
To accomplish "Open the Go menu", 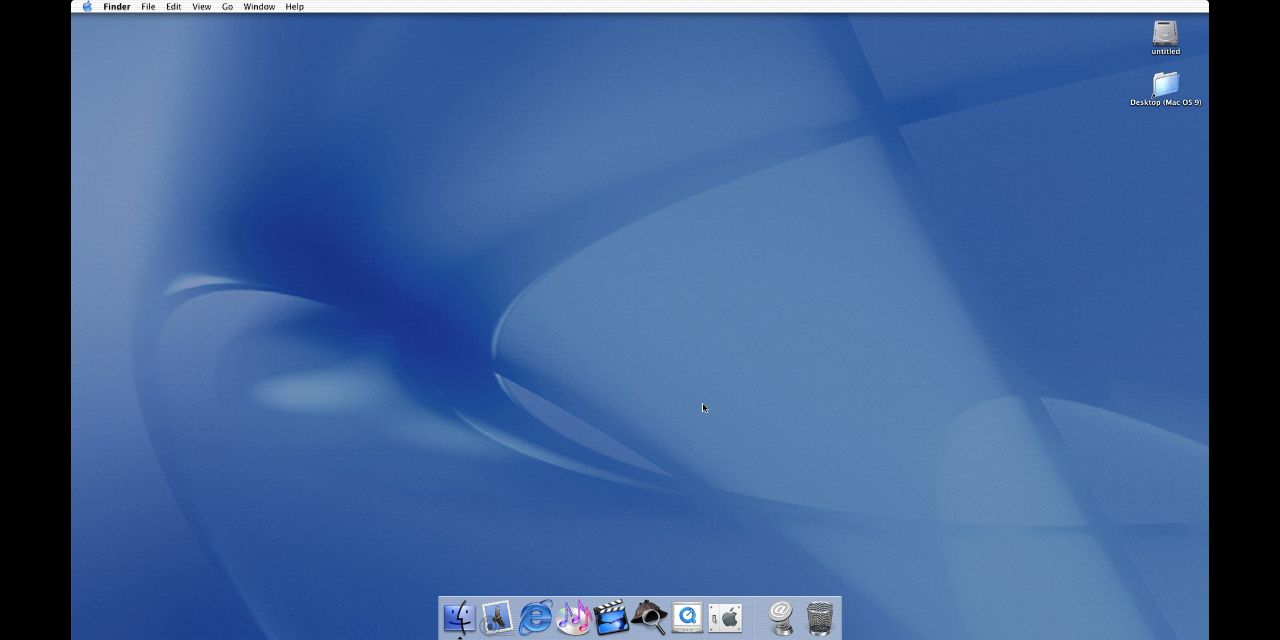I will (x=227, y=6).
